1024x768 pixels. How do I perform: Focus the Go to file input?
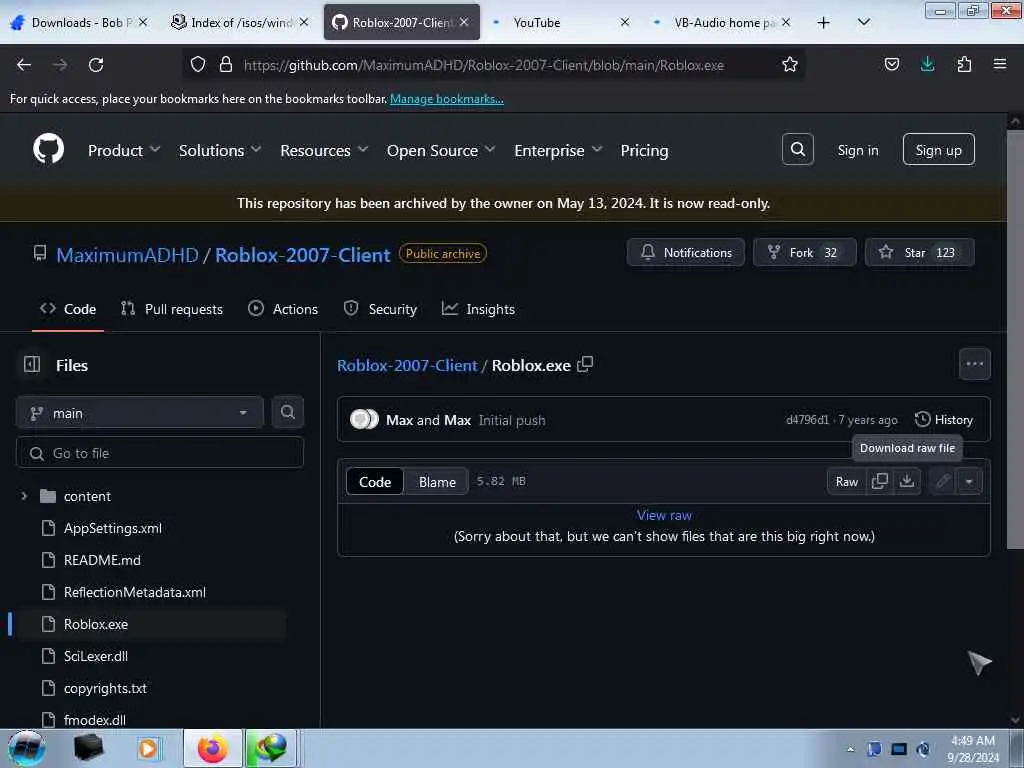pyautogui.click(x=160, y=453)
